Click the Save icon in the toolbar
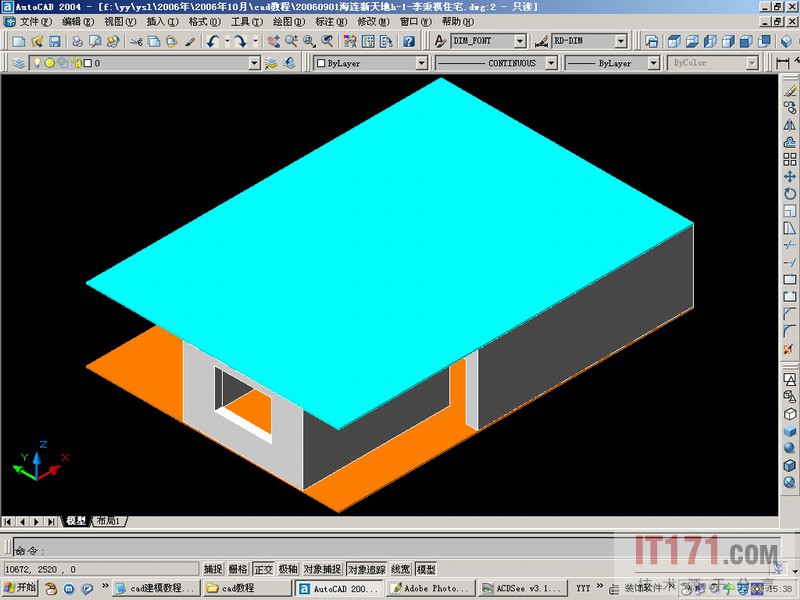 pyautogui.click(x=55, y=41)
